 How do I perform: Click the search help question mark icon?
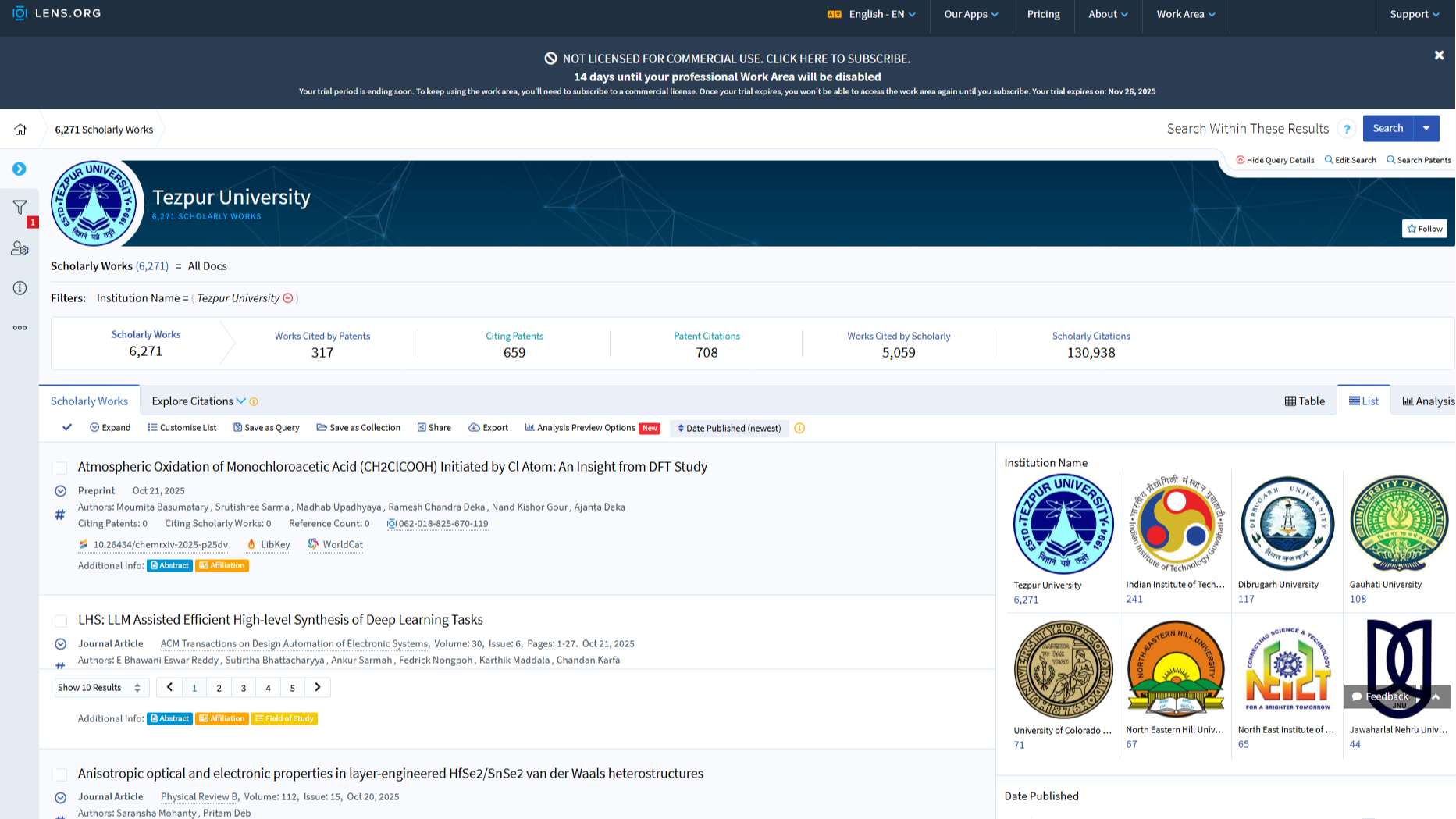click(1347, 130)
